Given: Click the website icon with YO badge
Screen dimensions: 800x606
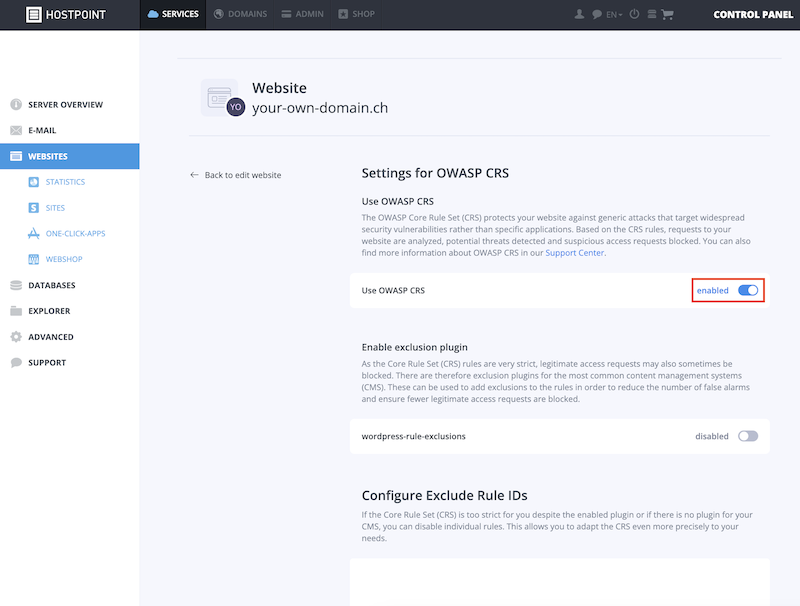Looking at the screenshot, I should tap(223, 97).
